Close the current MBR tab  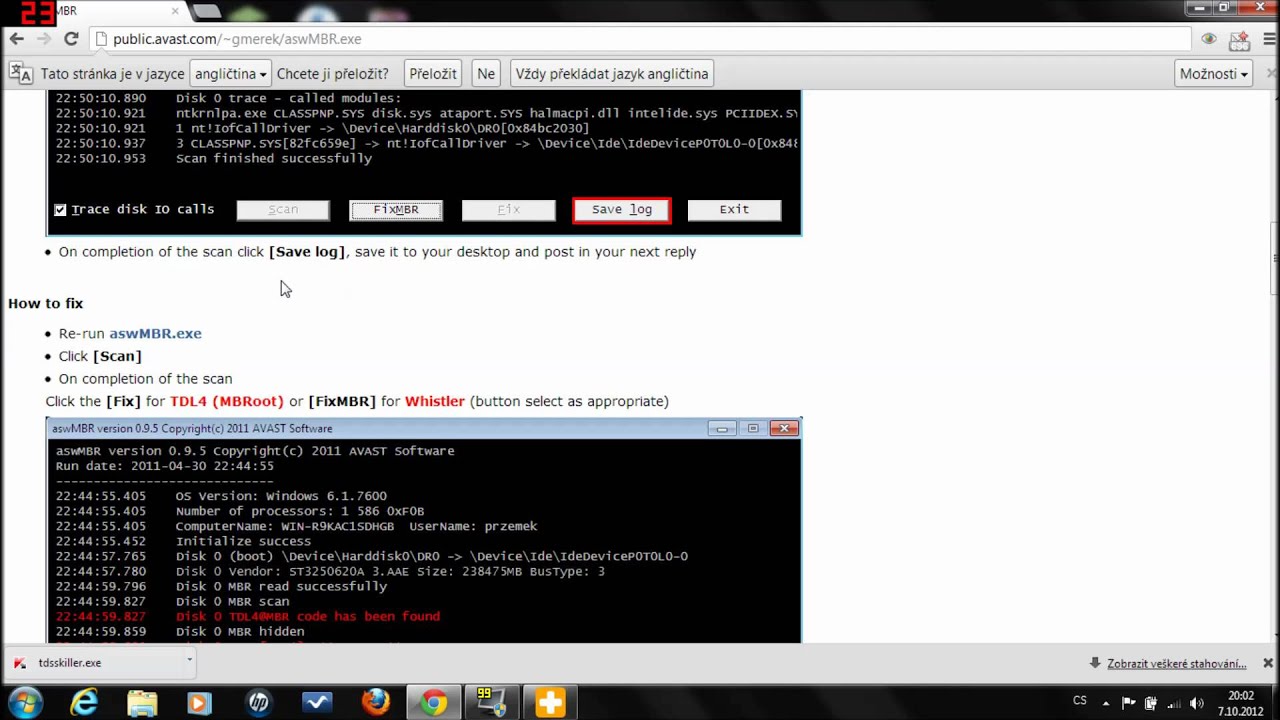pyautogui.click(x=176, y=11)
